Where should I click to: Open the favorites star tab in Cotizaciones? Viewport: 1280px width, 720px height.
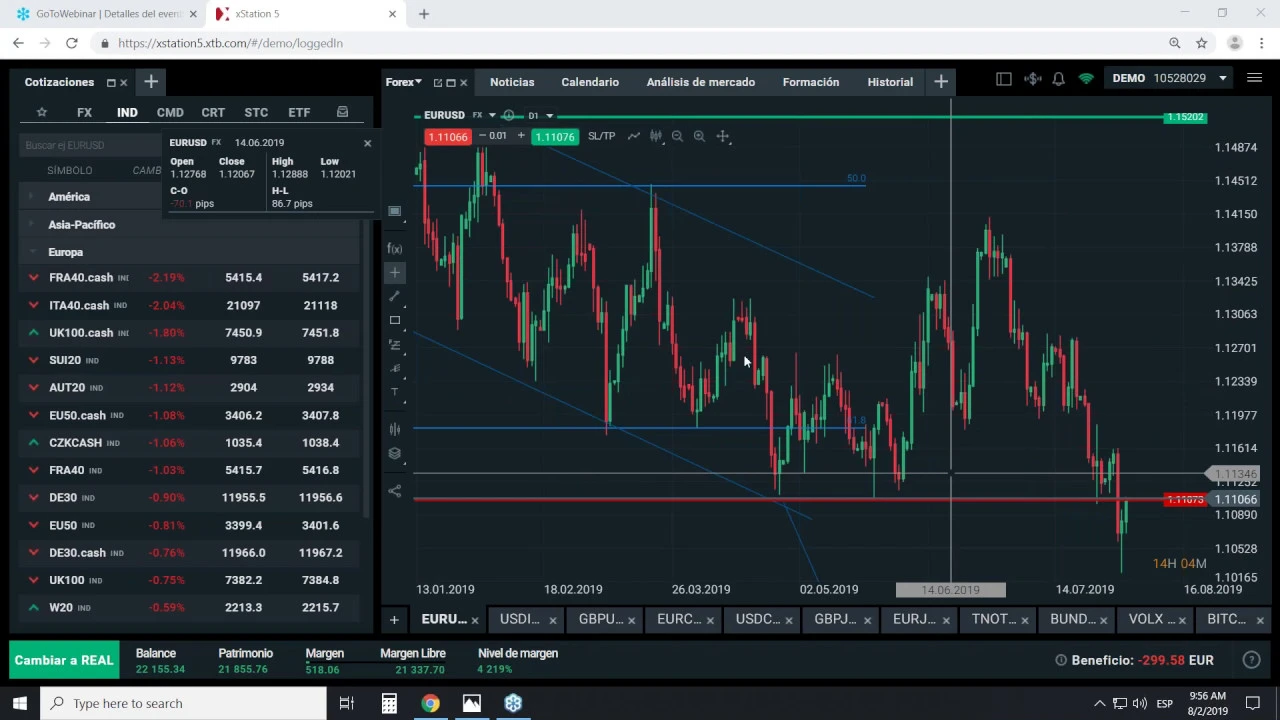pyautogui.click(x=42, y=112)
